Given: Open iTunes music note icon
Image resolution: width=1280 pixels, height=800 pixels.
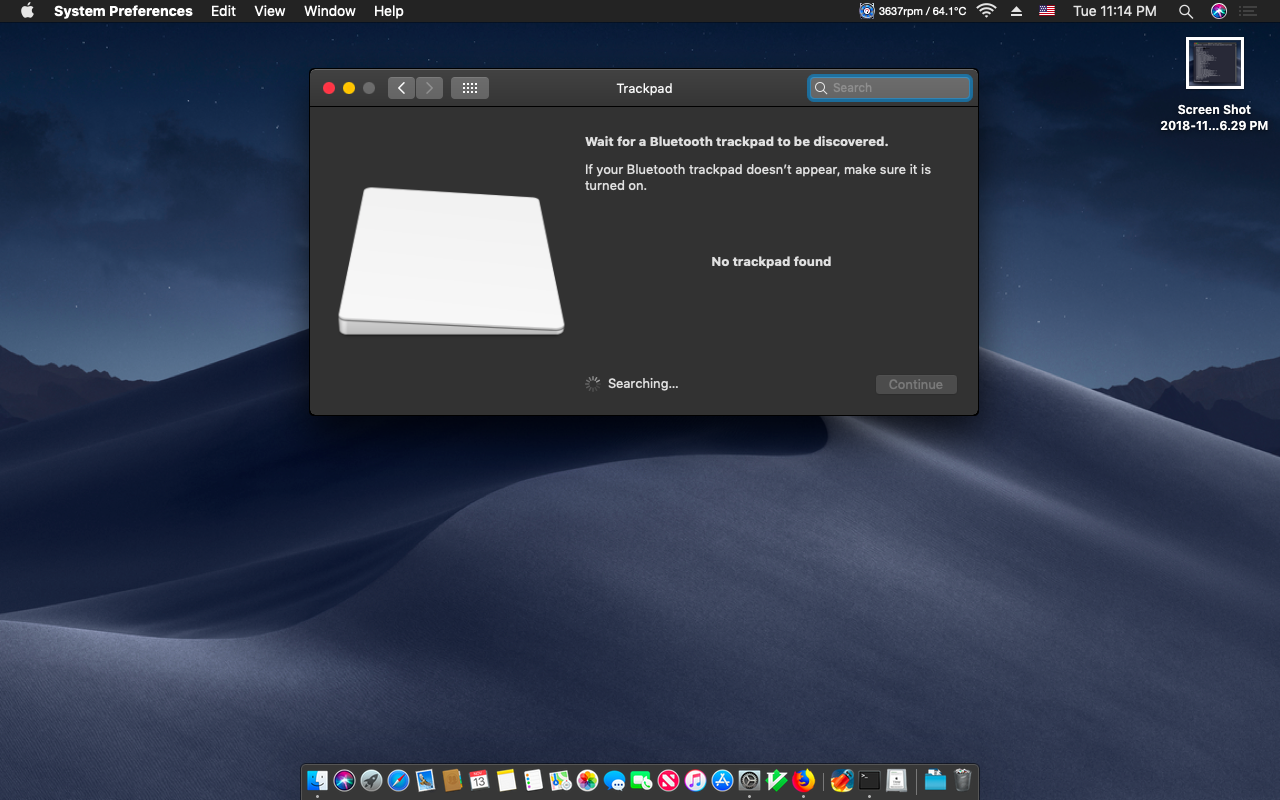Looking at the screenshot, I should [695, 780].
